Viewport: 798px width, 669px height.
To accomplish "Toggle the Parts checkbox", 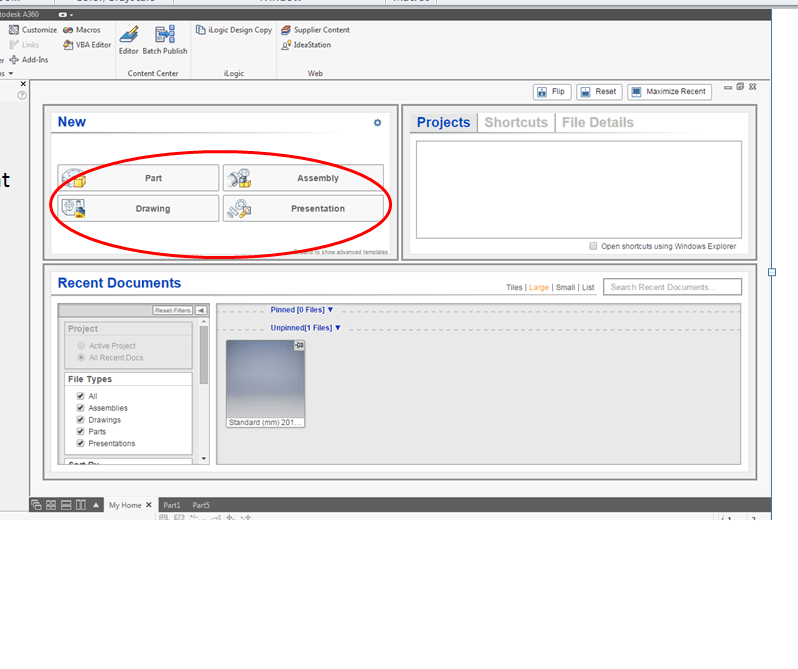I will coord(80,431).
